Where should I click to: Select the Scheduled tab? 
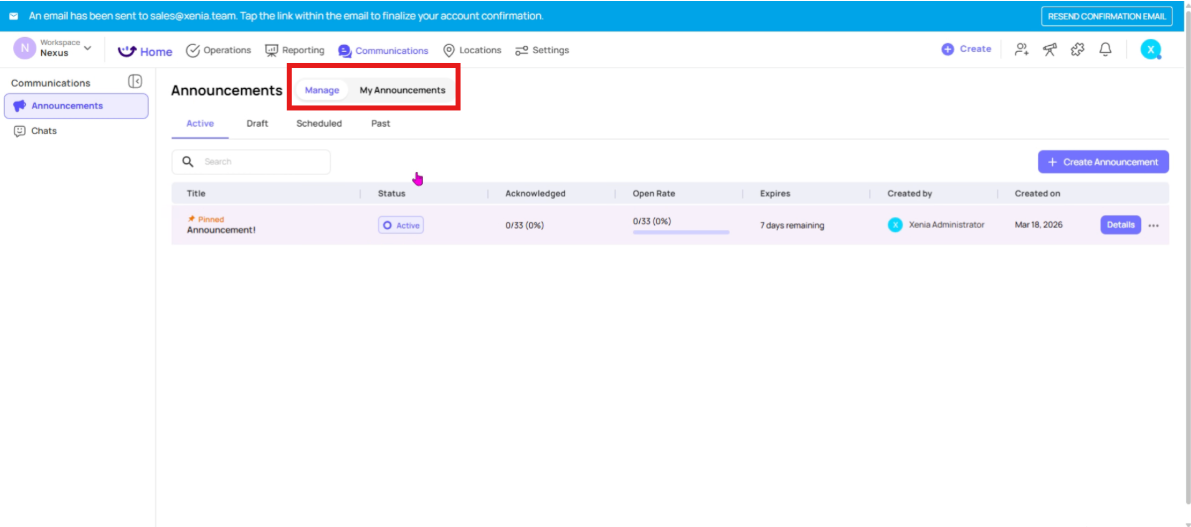[319, 124]
